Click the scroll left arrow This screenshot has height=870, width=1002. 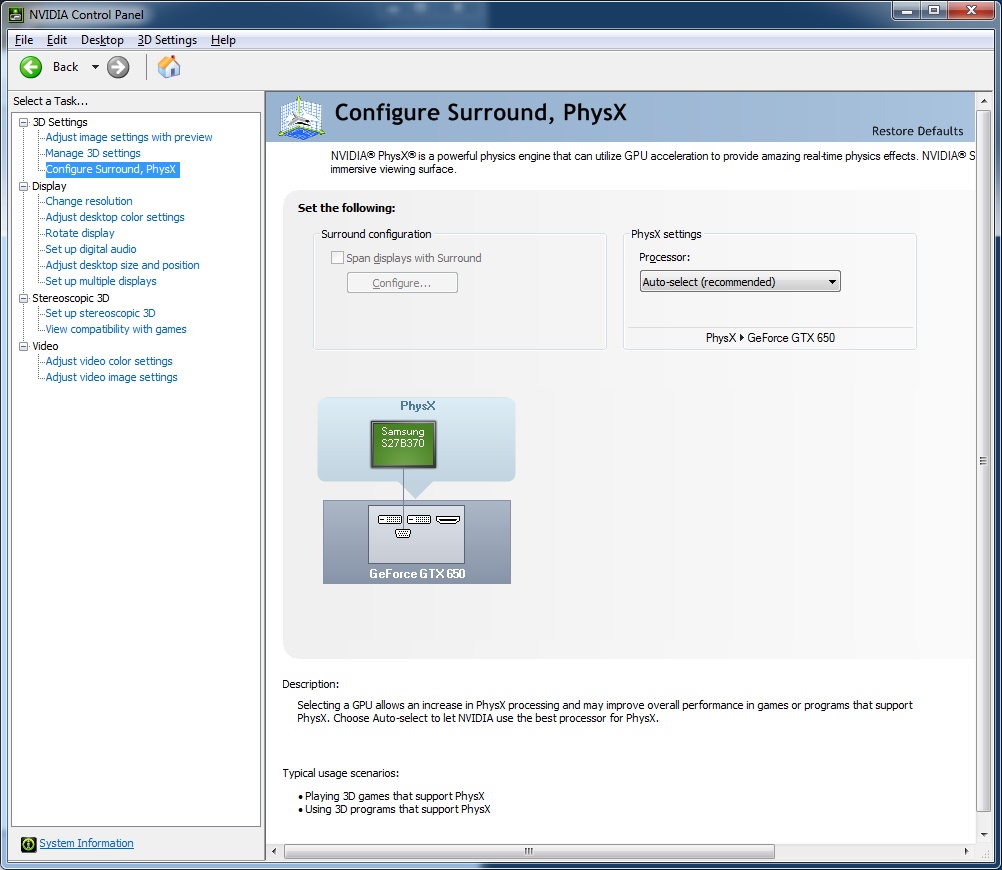tap(274, 851)
